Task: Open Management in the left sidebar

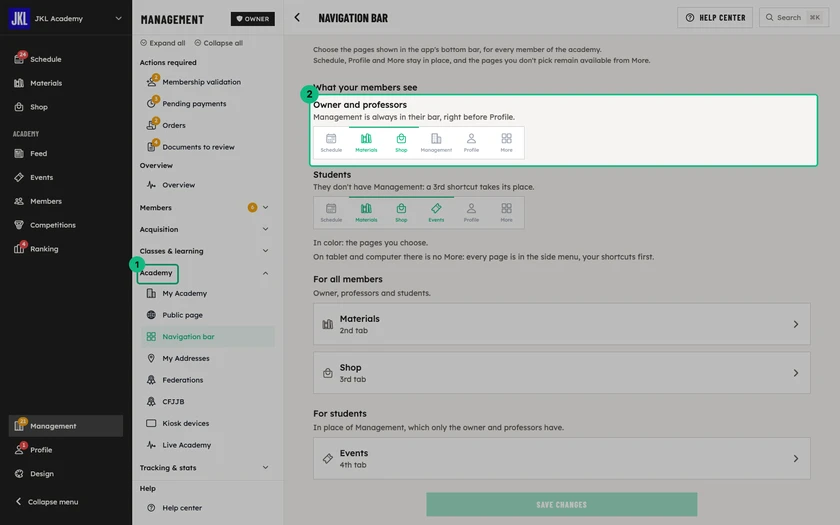Action: coord(65,426)
